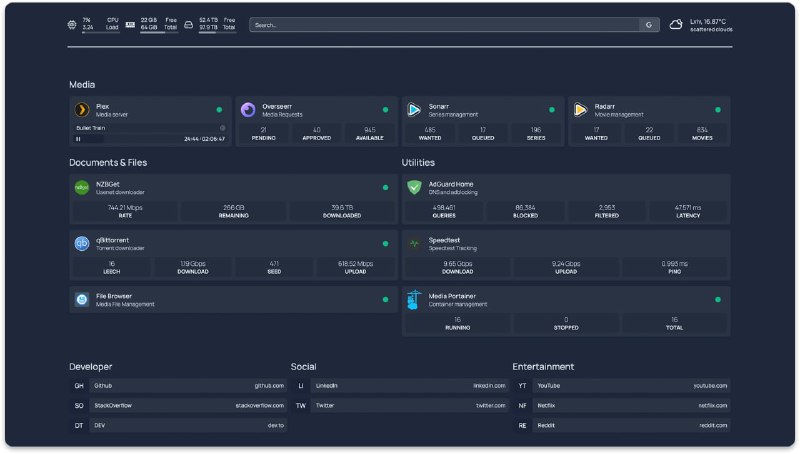800x454 pixels.
Task: Open the NZBGet green icon
Action: (x=82, y=188)
